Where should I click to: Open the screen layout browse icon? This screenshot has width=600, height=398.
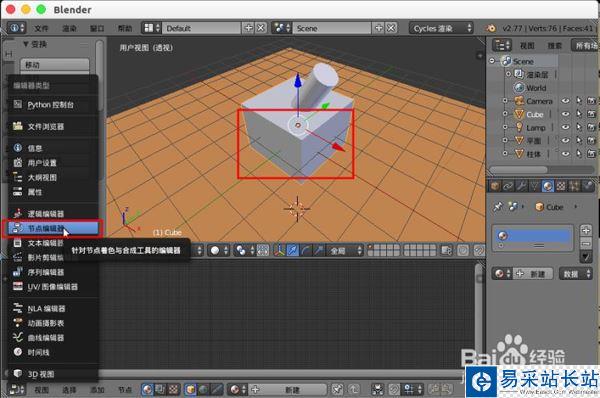tap(151, 28)
